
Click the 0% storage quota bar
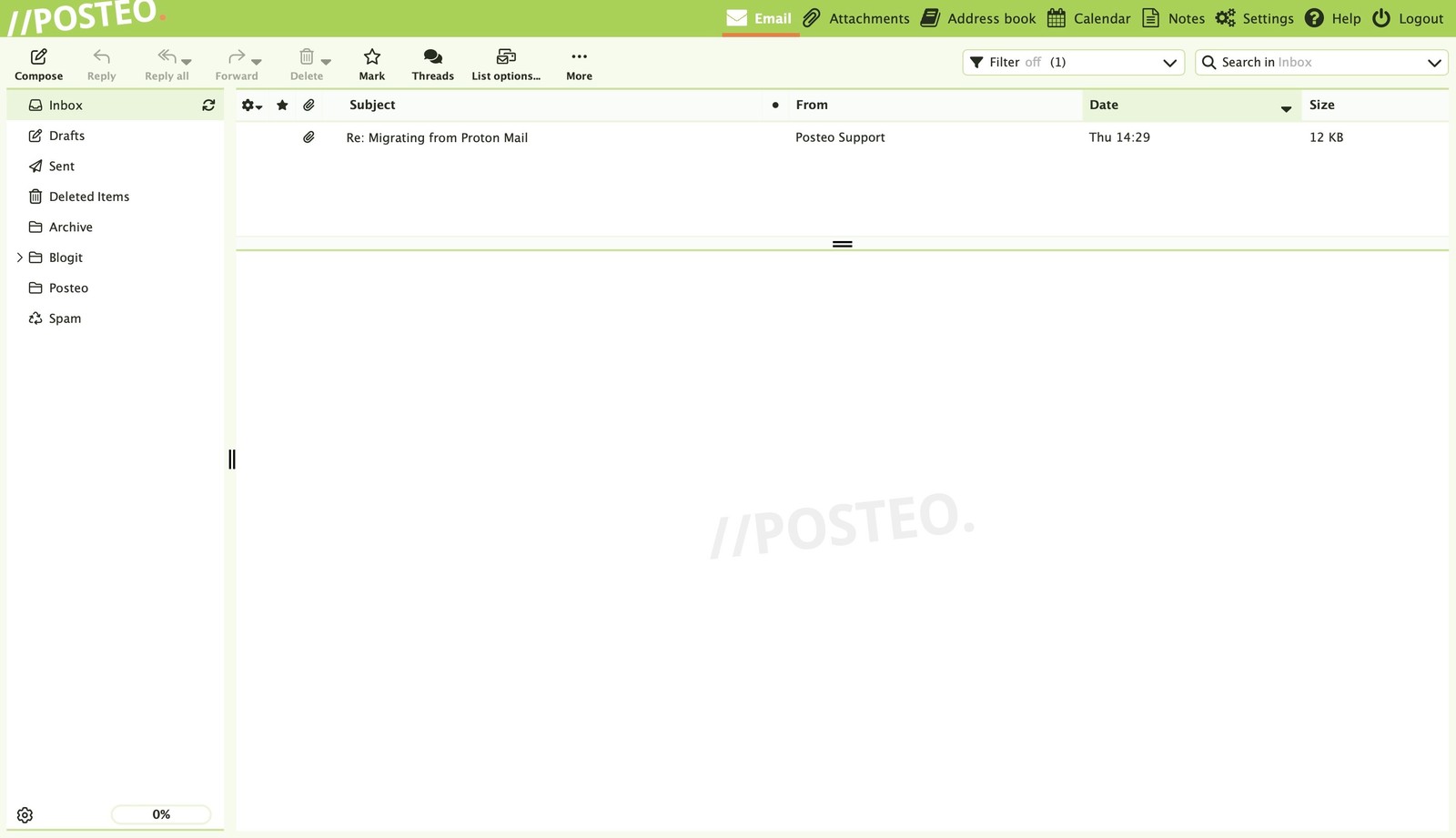[161, 814]
